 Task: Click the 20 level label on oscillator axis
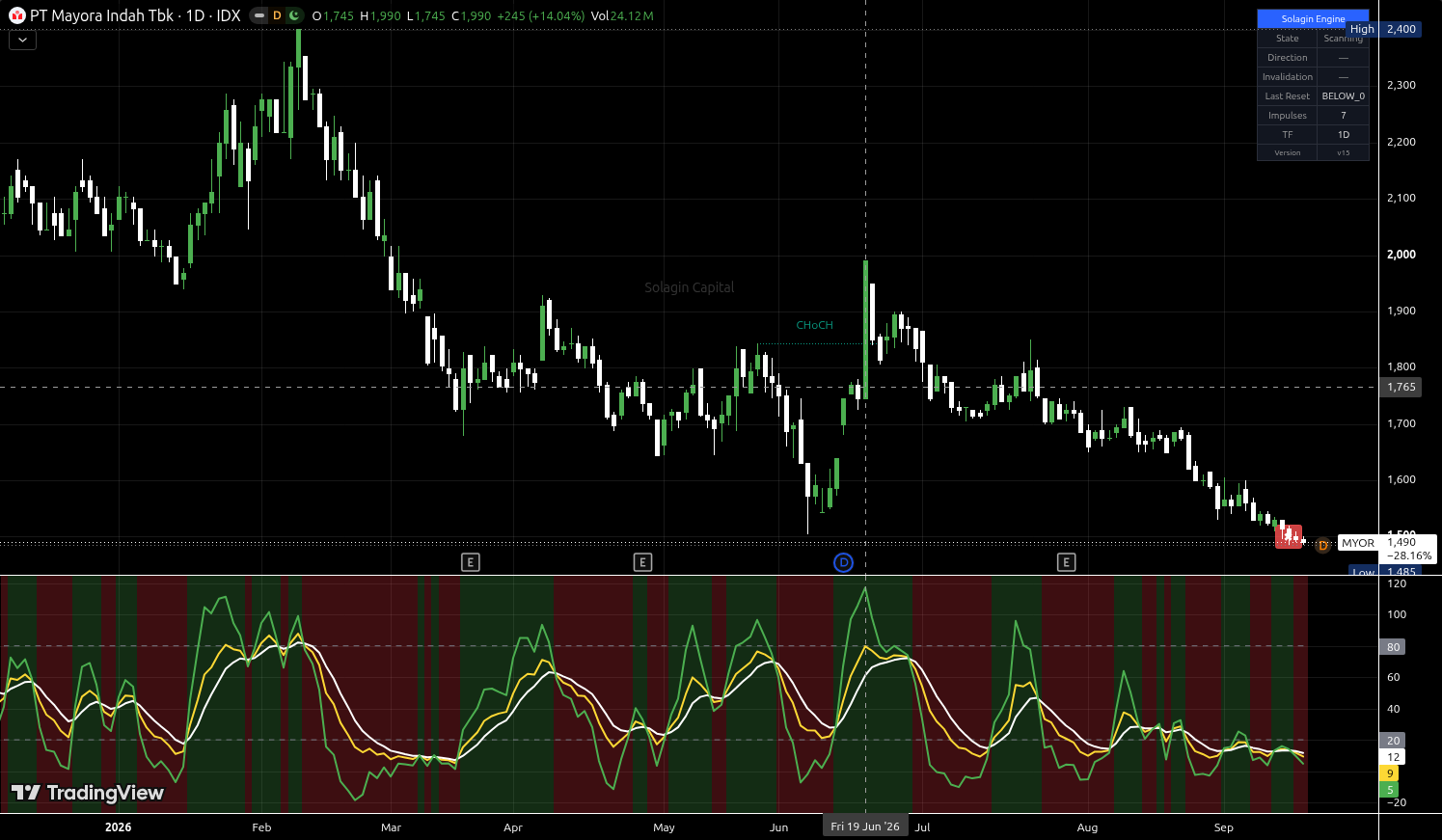click(1393, 741)
